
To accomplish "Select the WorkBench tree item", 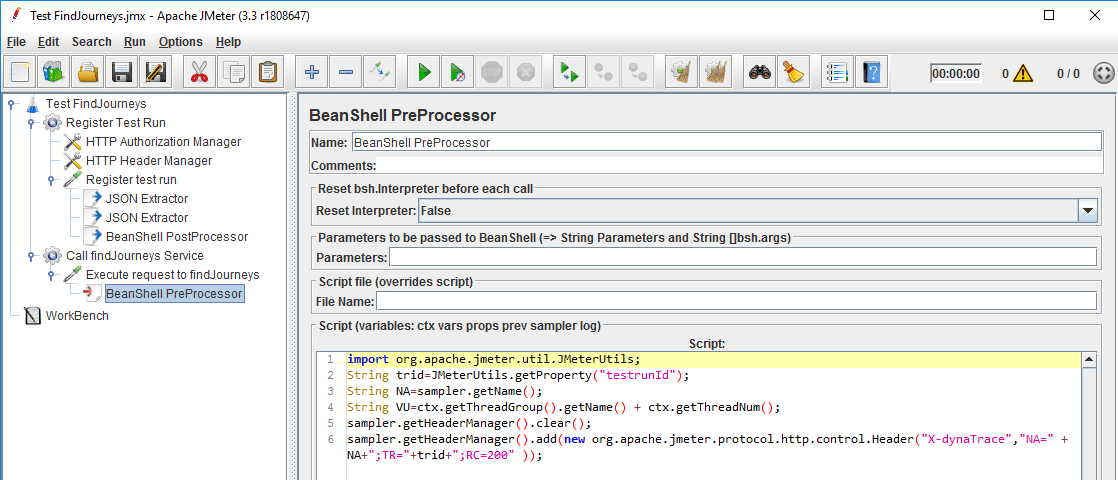I will [77, 315].
